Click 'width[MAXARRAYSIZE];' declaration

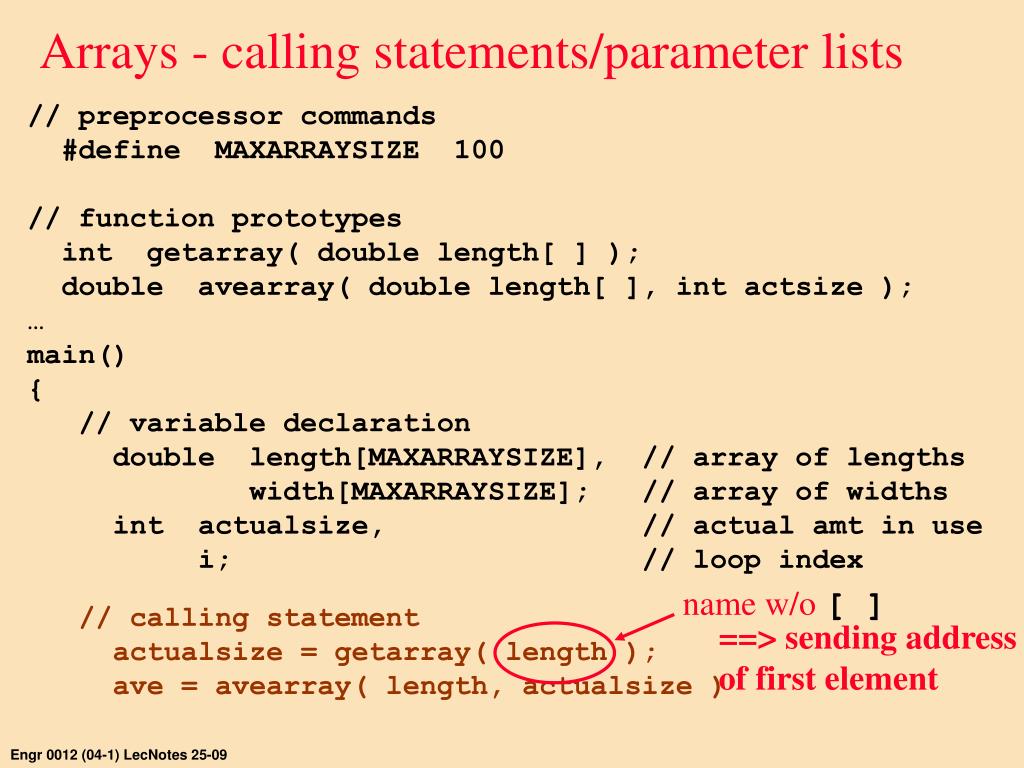[x=419, y=491]
